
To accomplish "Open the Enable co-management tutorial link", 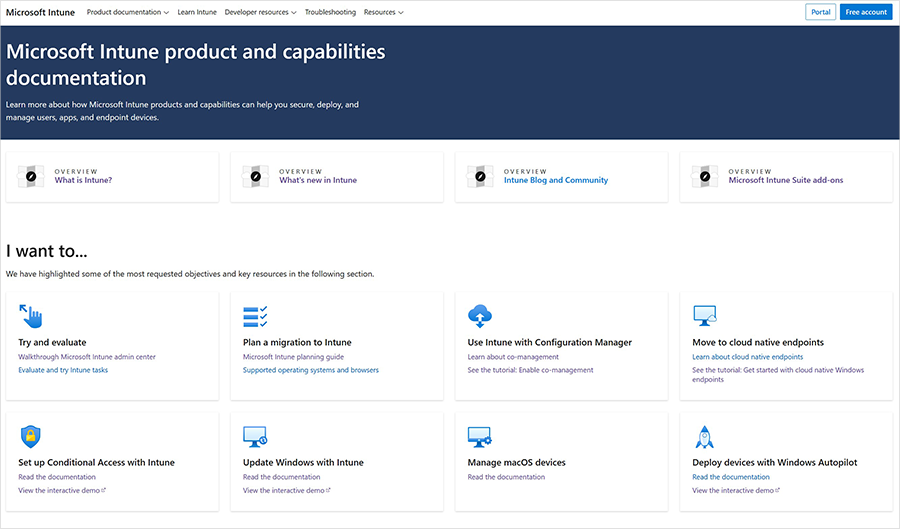I will point(530,370).
